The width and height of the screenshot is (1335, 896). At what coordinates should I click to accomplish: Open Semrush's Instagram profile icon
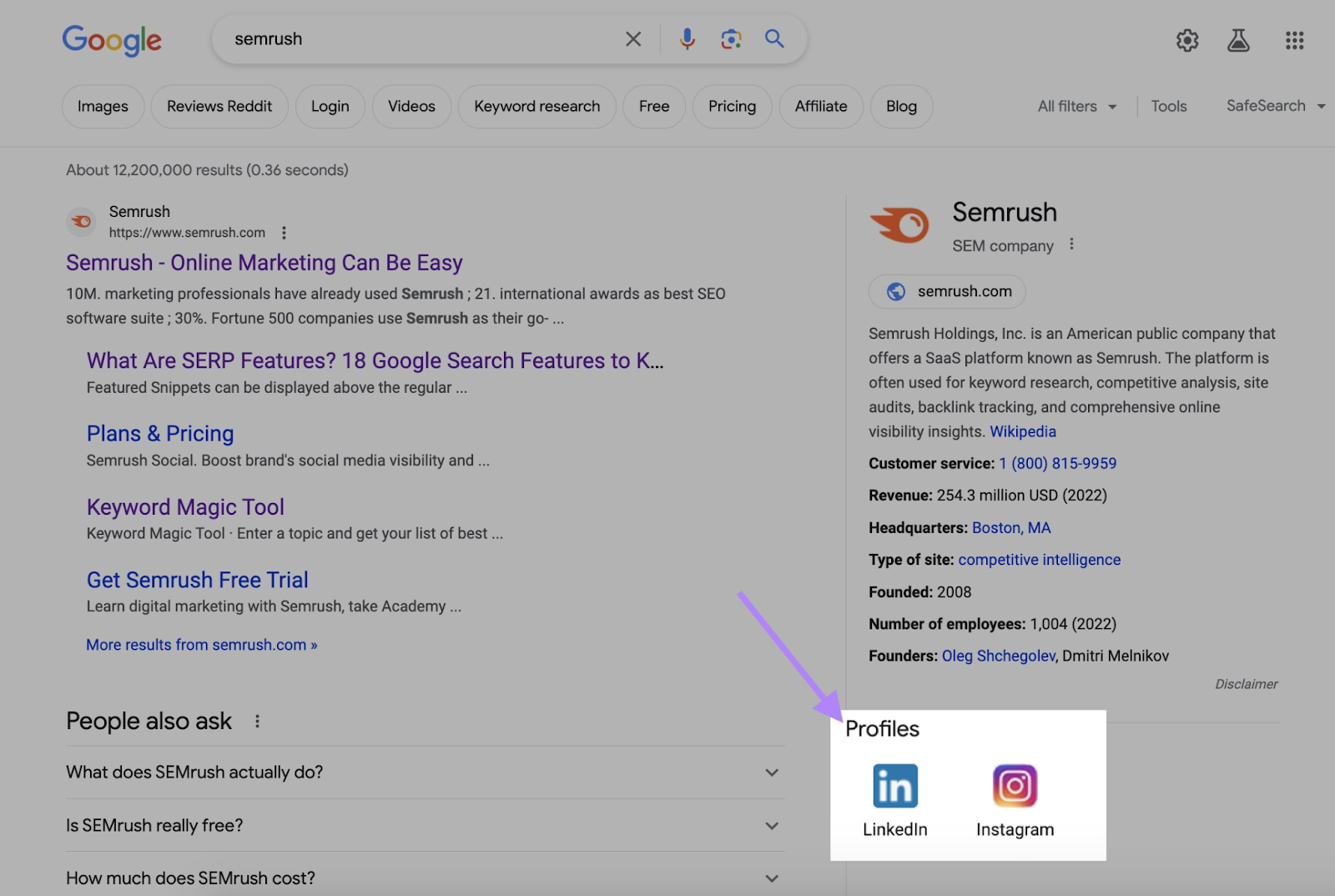pyautogui.click(x=1014, y=785)
